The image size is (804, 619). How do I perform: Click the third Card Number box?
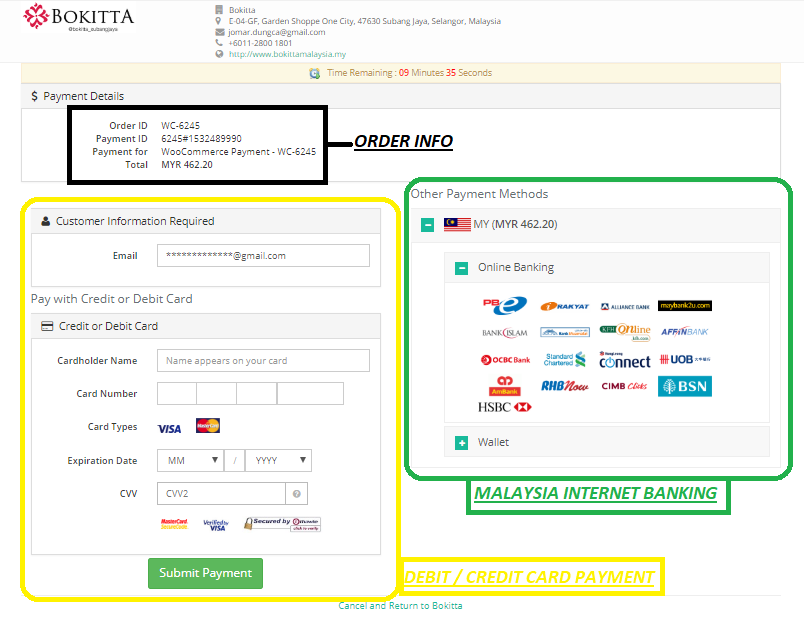[x=257, y=393]
